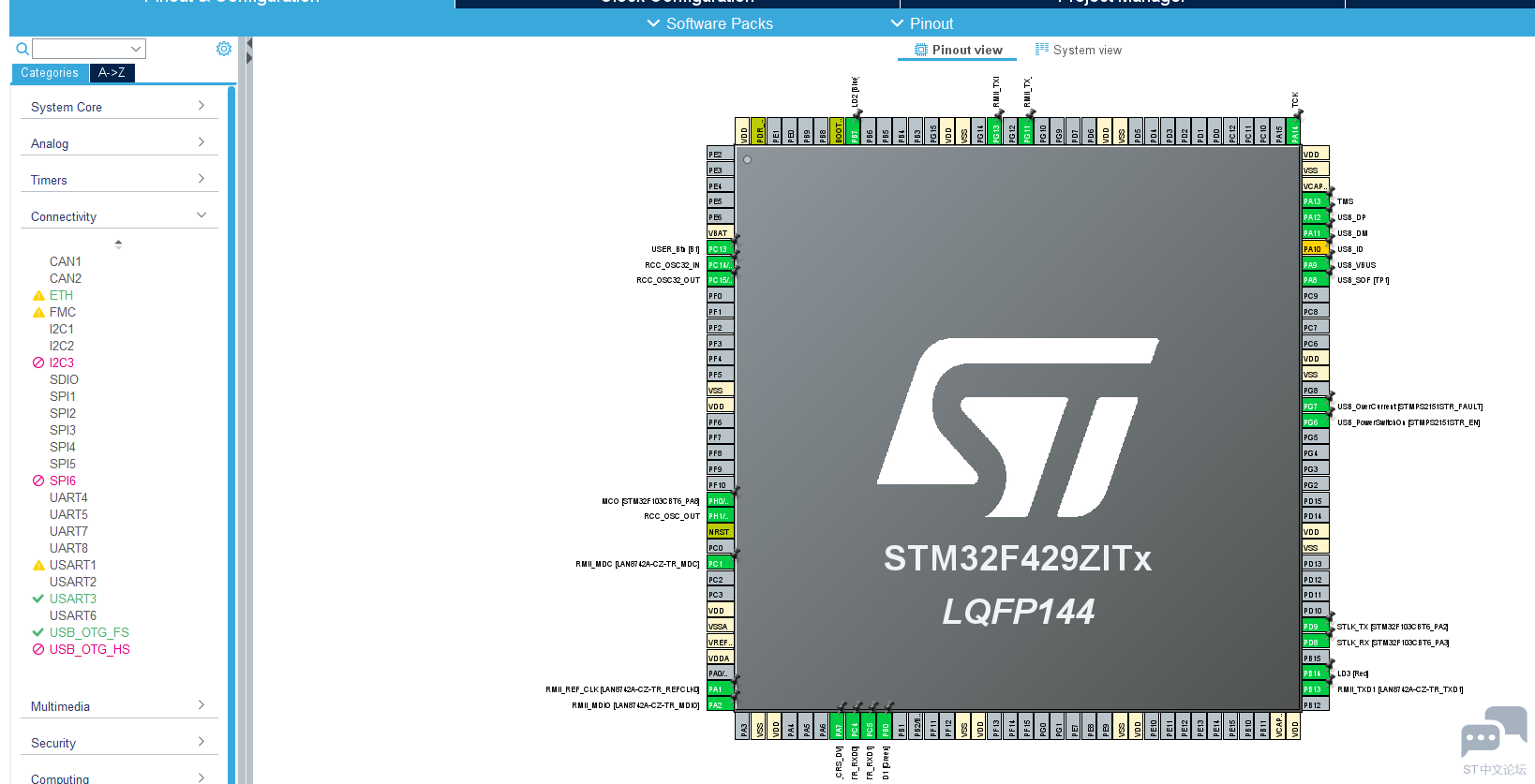1535x784 pixels.
Task: Click pin PG7 USB_OverCurrent
Action: (x=1315, y=407)
